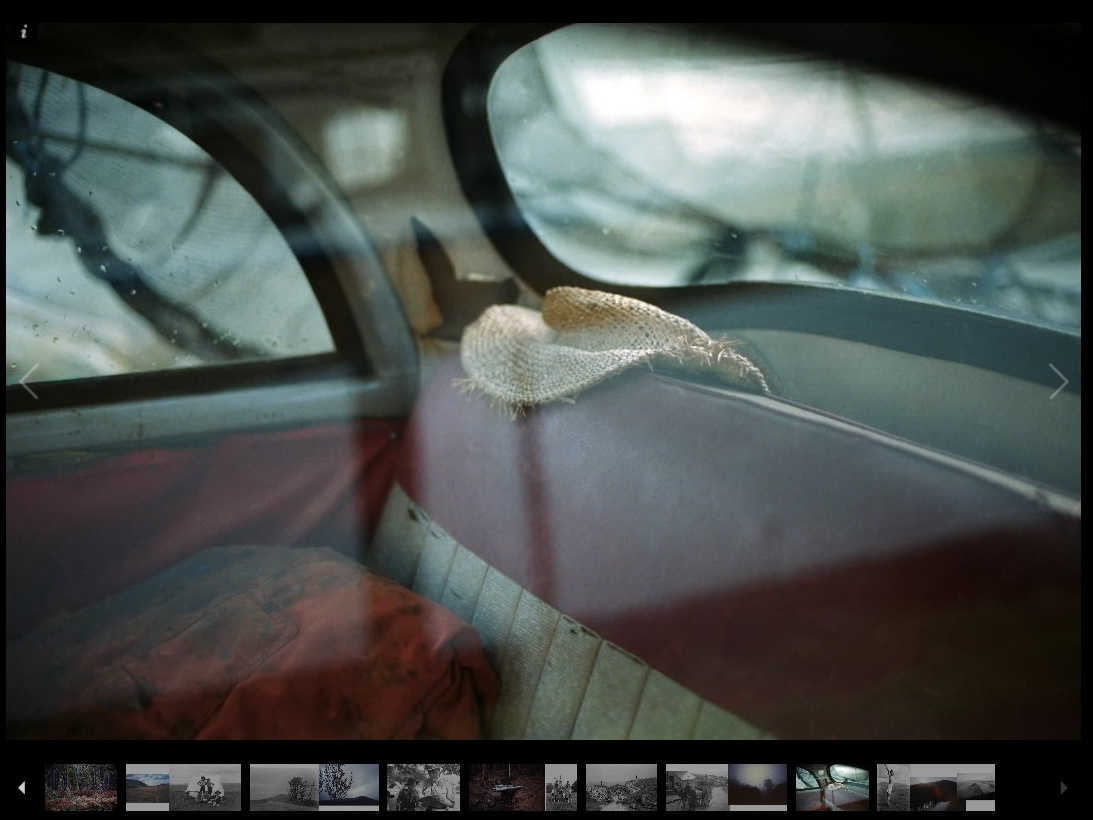Screen dimensions: 1093x820
Task: Select the scouts by tent thumbnail
Action: 206,787
